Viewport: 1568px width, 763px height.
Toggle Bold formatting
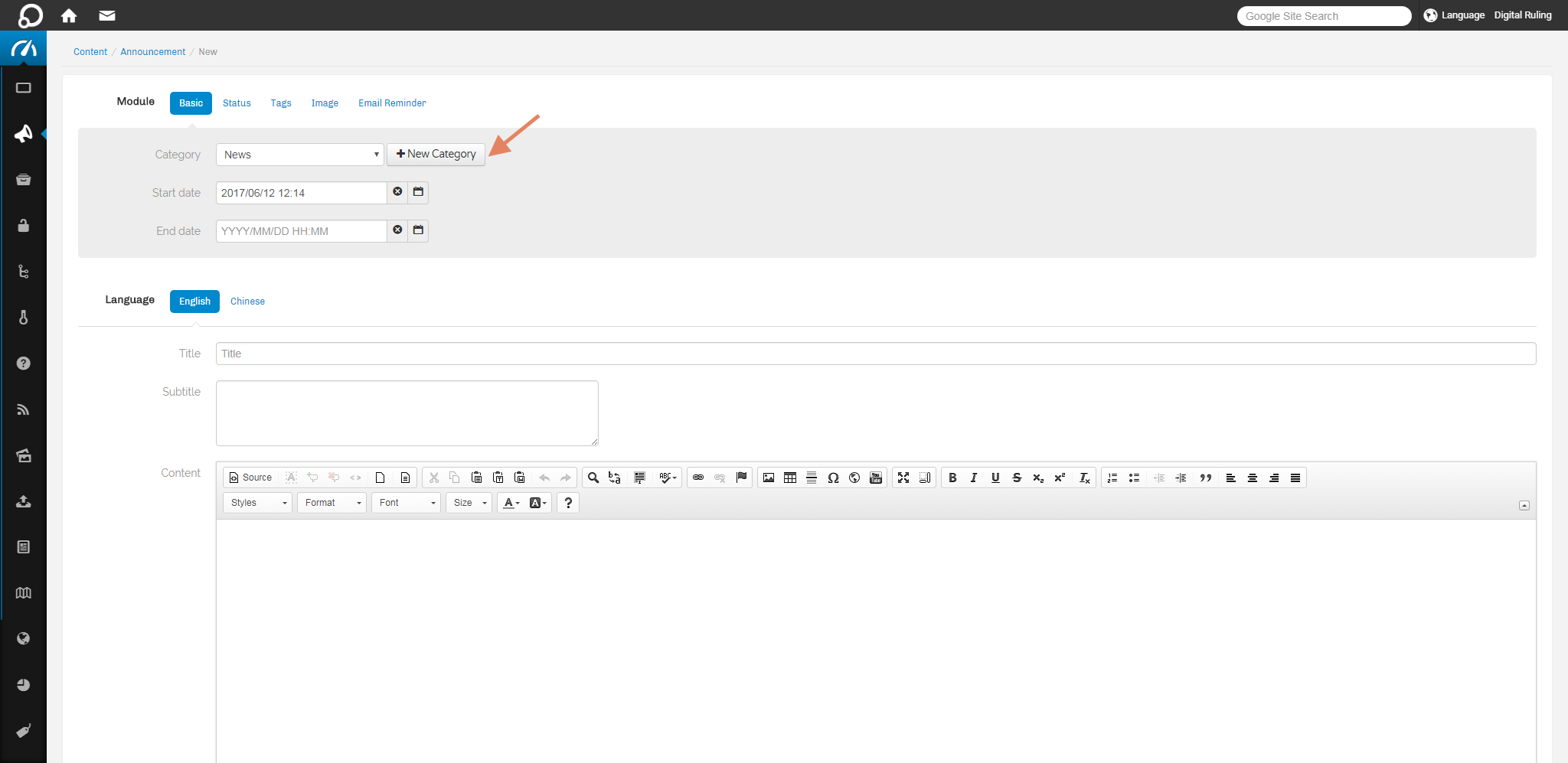point(952,478)
